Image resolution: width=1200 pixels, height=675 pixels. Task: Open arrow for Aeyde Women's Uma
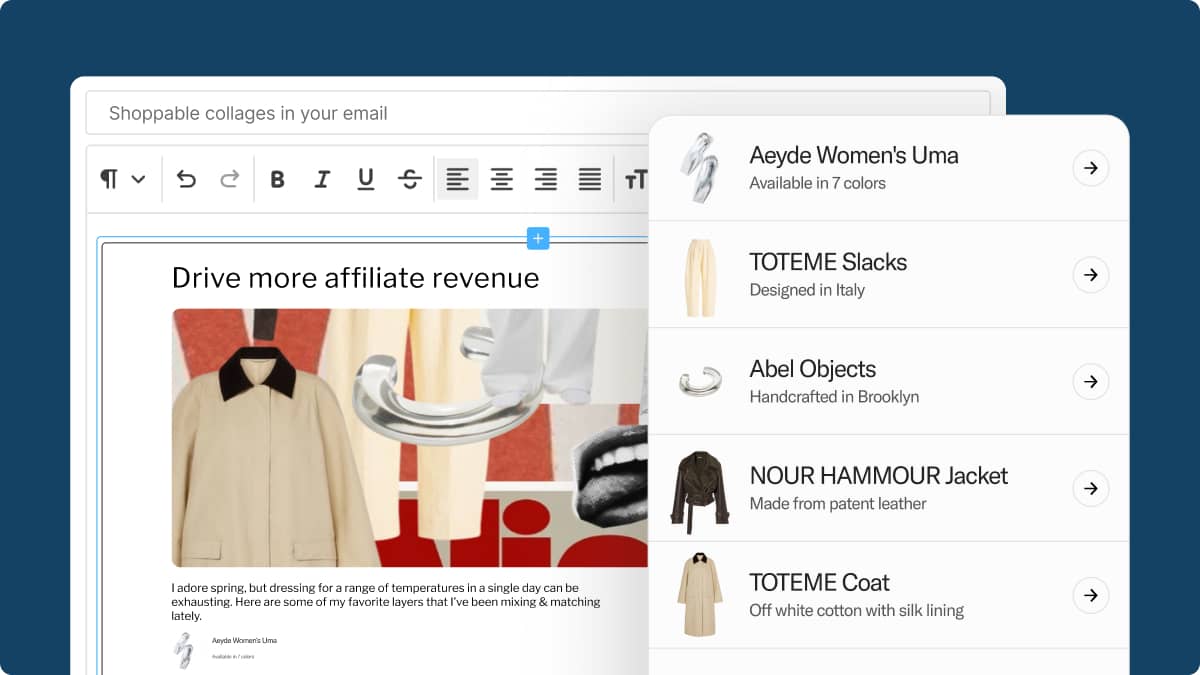point(1091,168)
